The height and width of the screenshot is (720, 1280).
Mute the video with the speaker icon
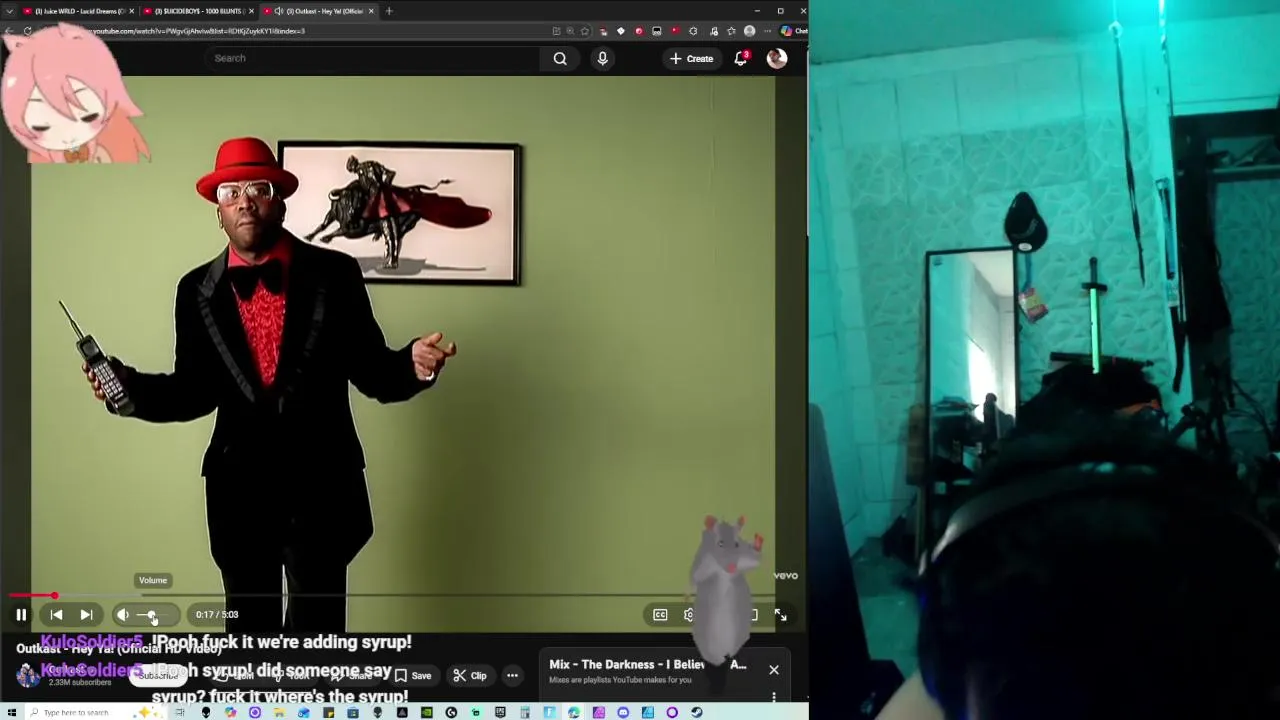point(122,615)
